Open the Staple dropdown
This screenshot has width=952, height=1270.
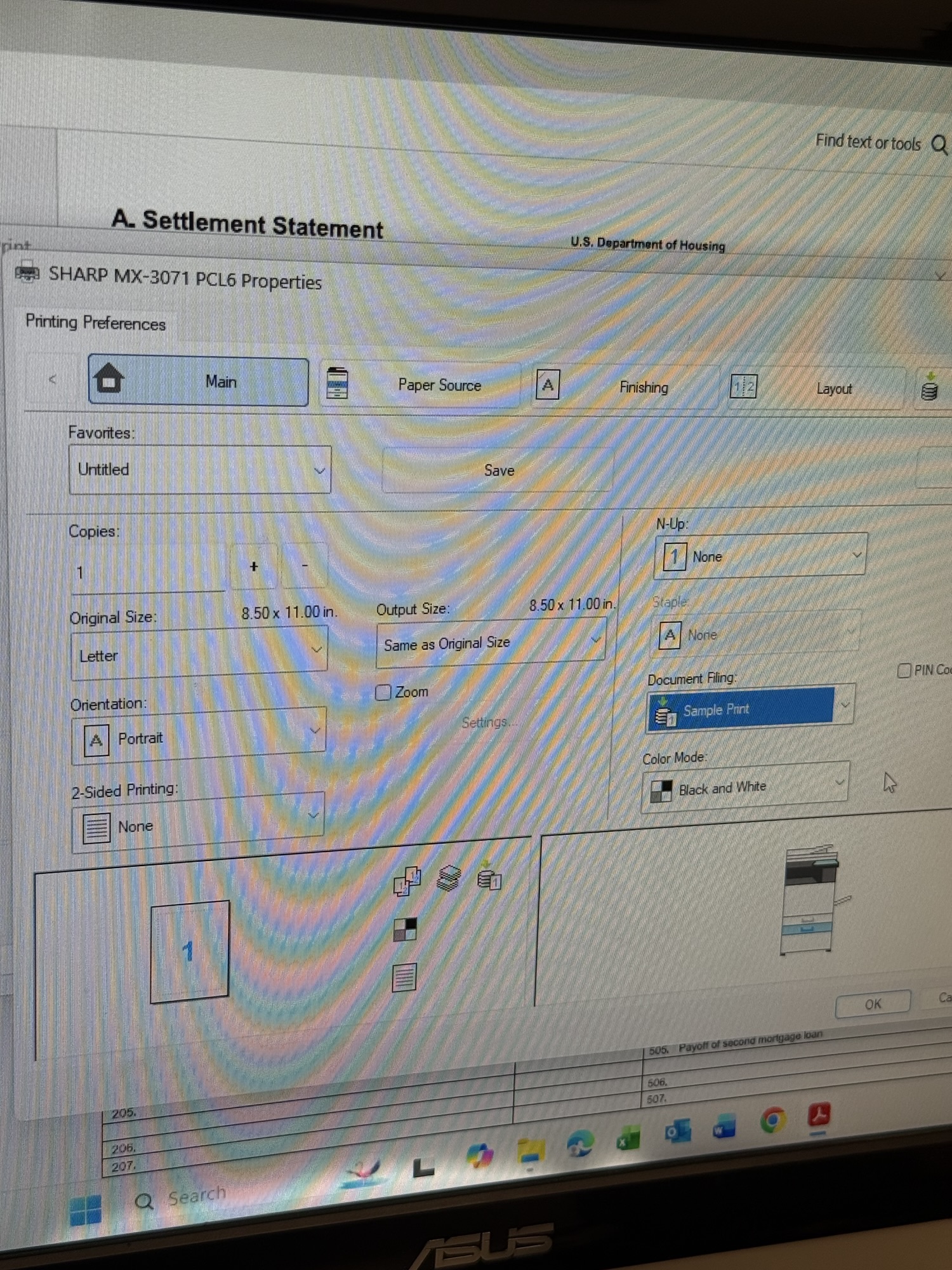coord(757,632)
